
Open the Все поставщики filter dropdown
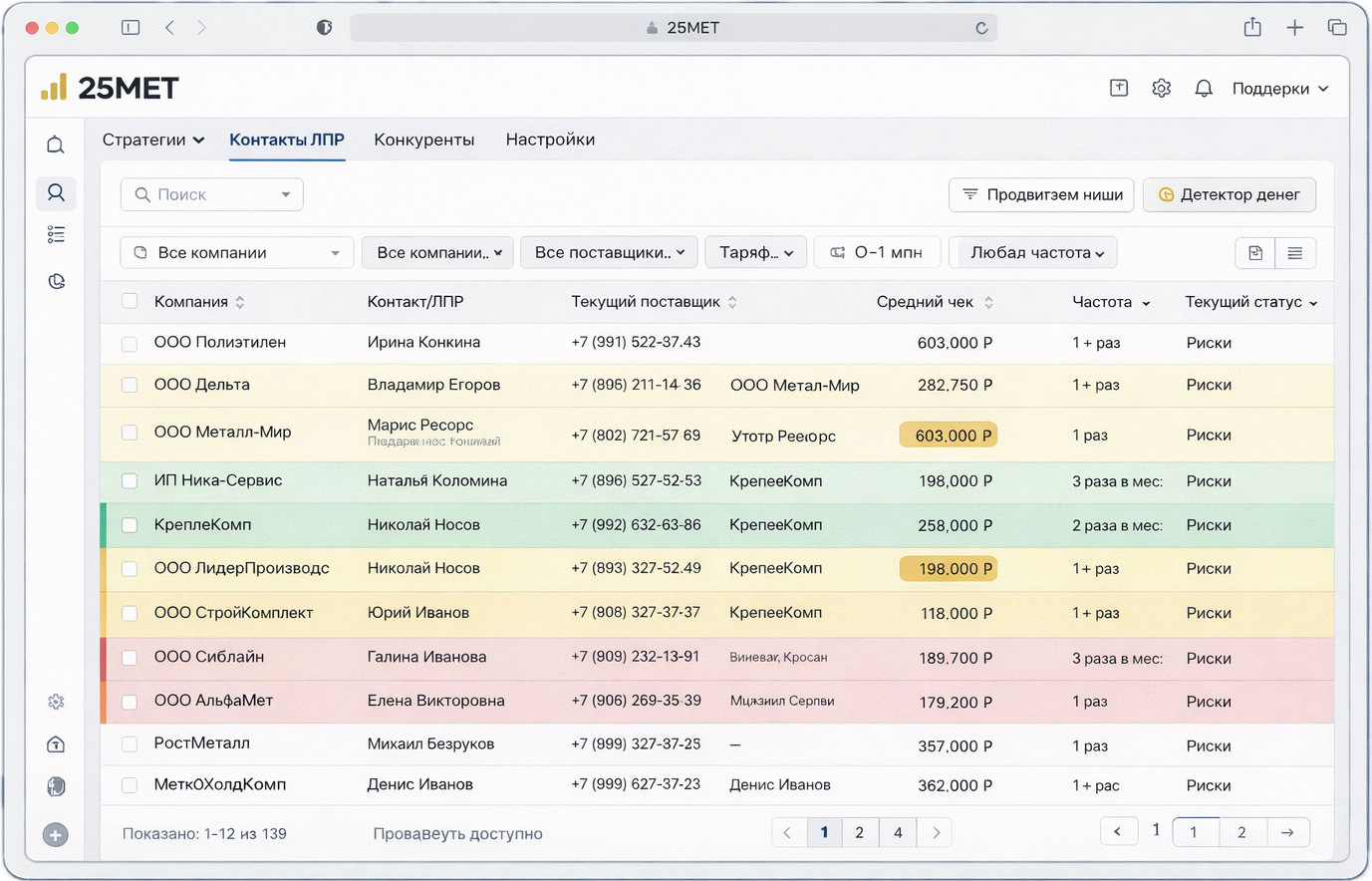(x=609, y=253)
